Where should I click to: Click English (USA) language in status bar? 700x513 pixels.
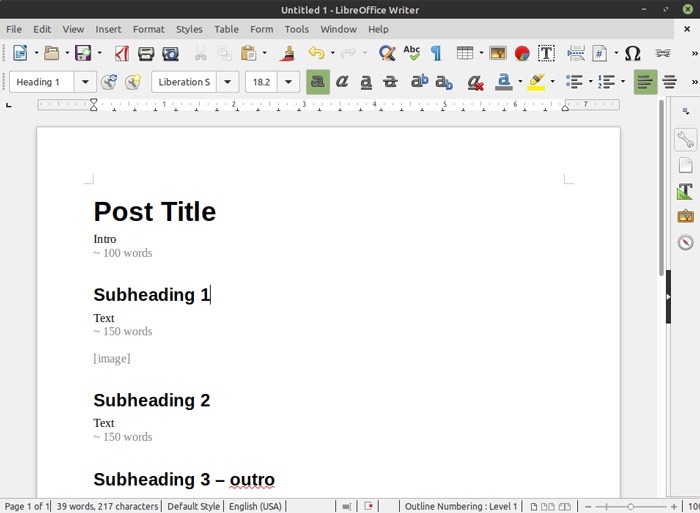click(x=255, y=506)
